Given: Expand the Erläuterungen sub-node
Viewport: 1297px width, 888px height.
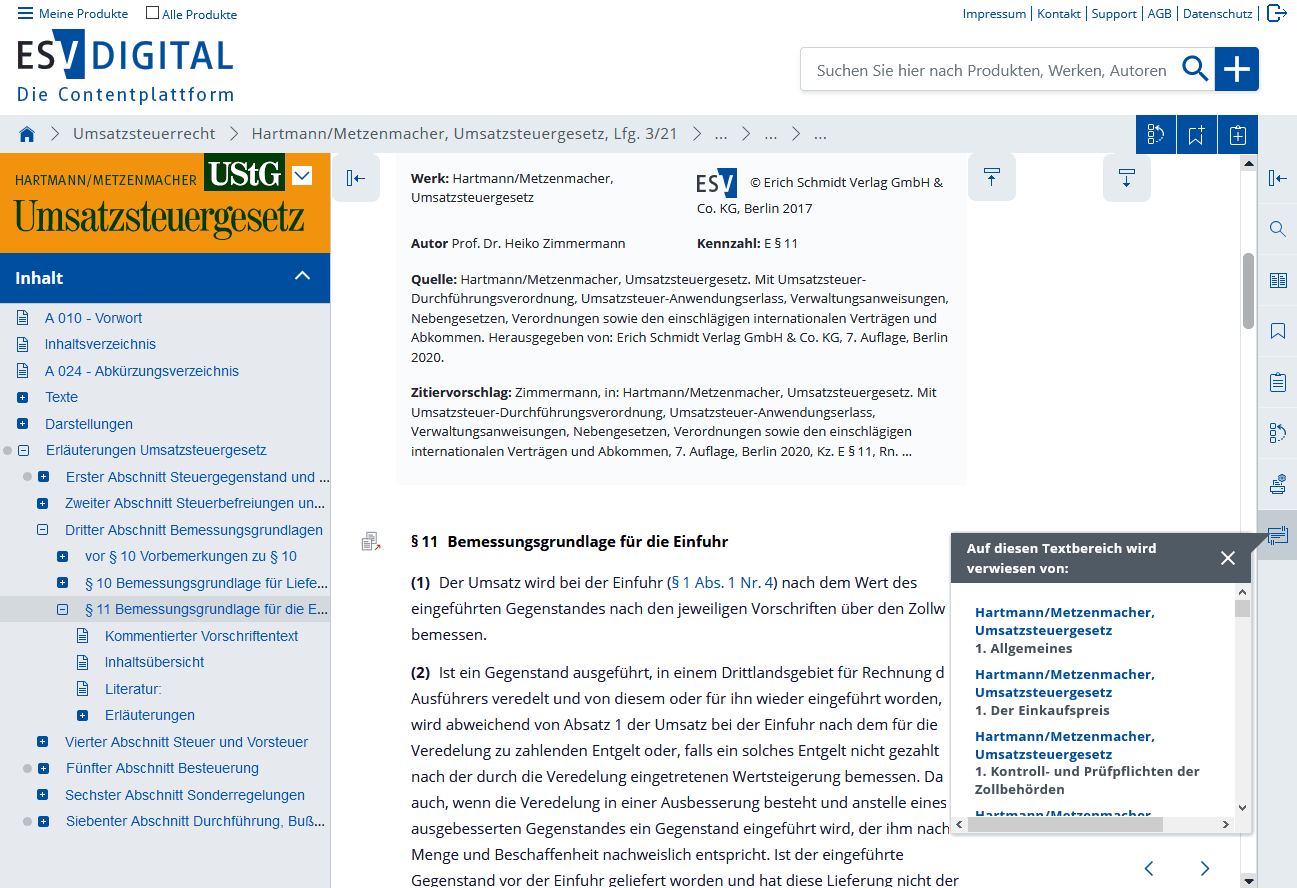Looking at the screenshot, I should pos(83,715).
